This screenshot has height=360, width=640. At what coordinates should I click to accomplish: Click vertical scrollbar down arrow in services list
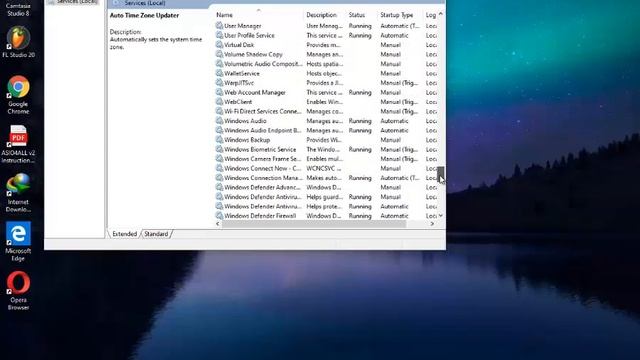point(441,216)
